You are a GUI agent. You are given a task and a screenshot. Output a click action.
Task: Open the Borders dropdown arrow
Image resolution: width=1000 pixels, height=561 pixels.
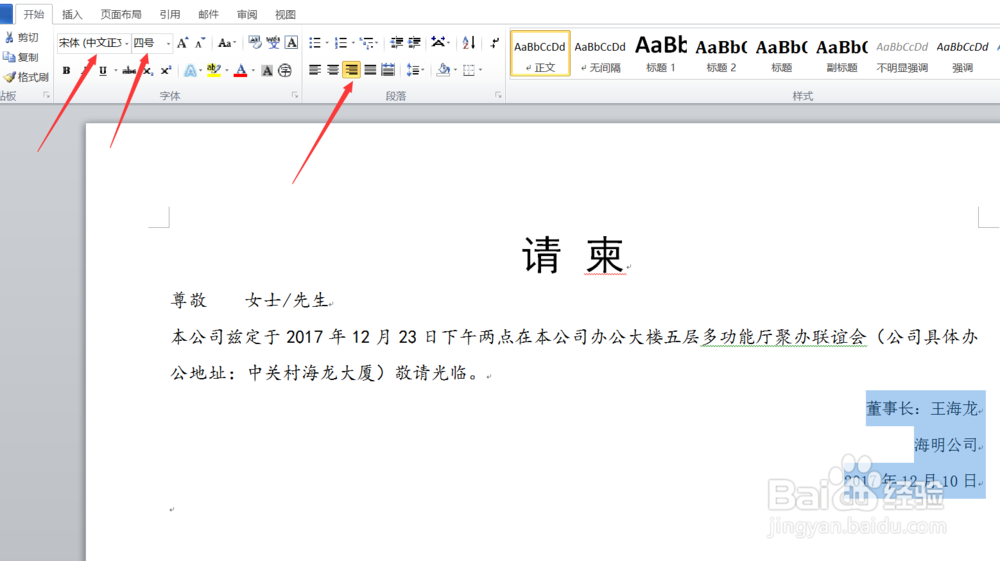[480, 70]
